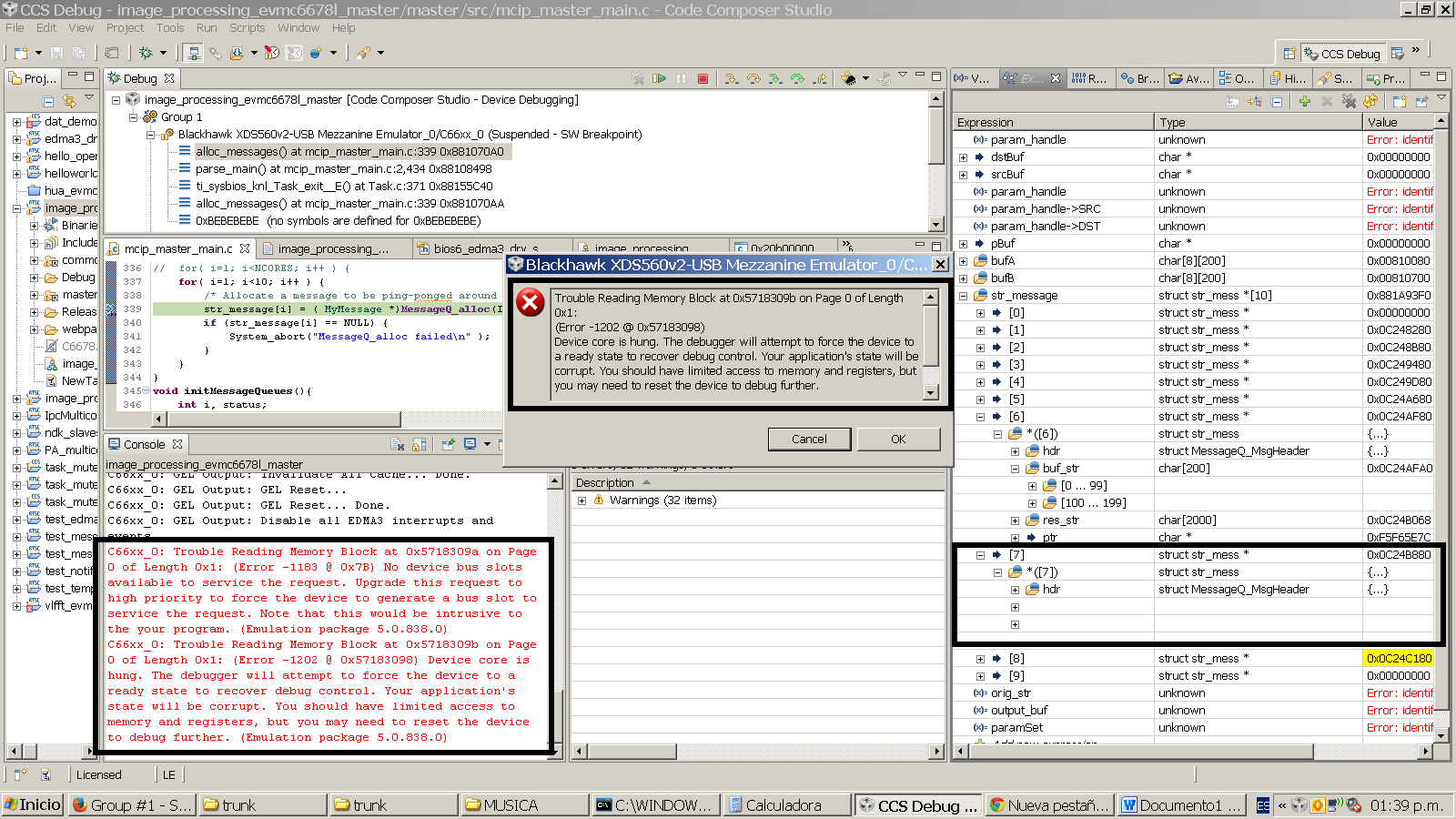
Task: Click the red Terminate button in Debug view
Action: pyautogui.click(x=703, y=79)
